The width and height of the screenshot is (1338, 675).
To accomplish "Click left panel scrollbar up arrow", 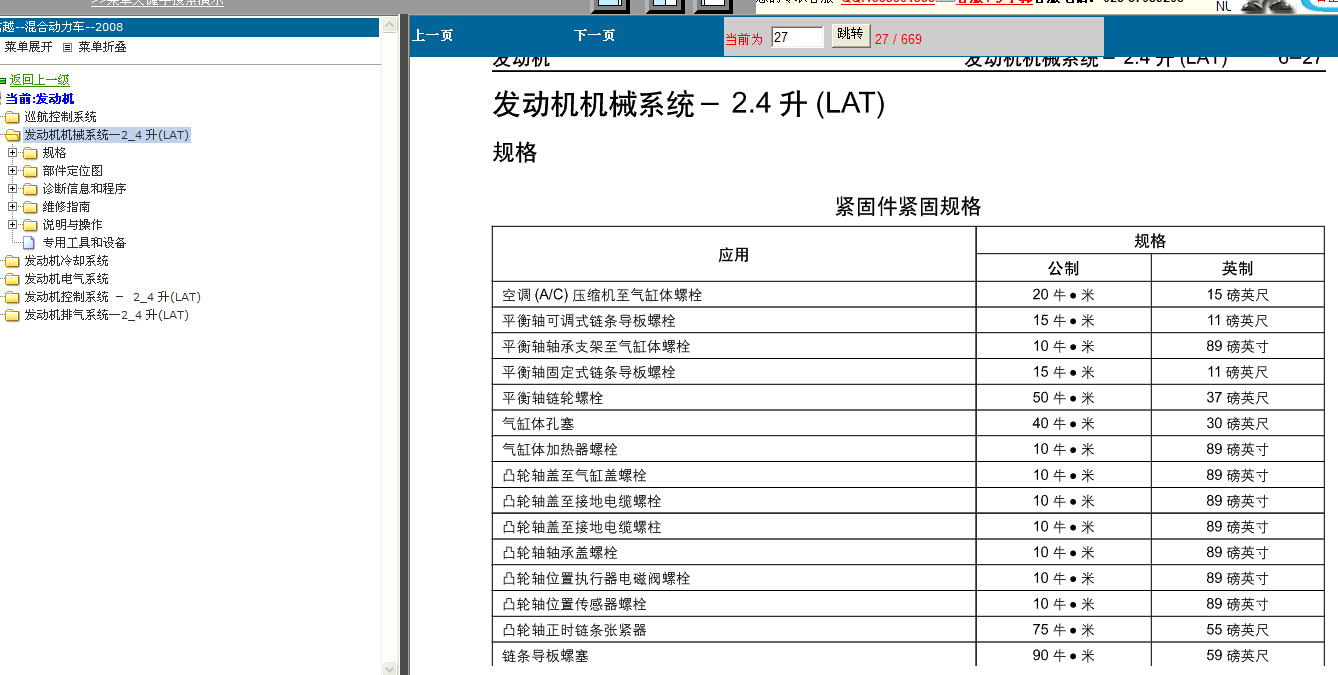I will tap(389, 23).
